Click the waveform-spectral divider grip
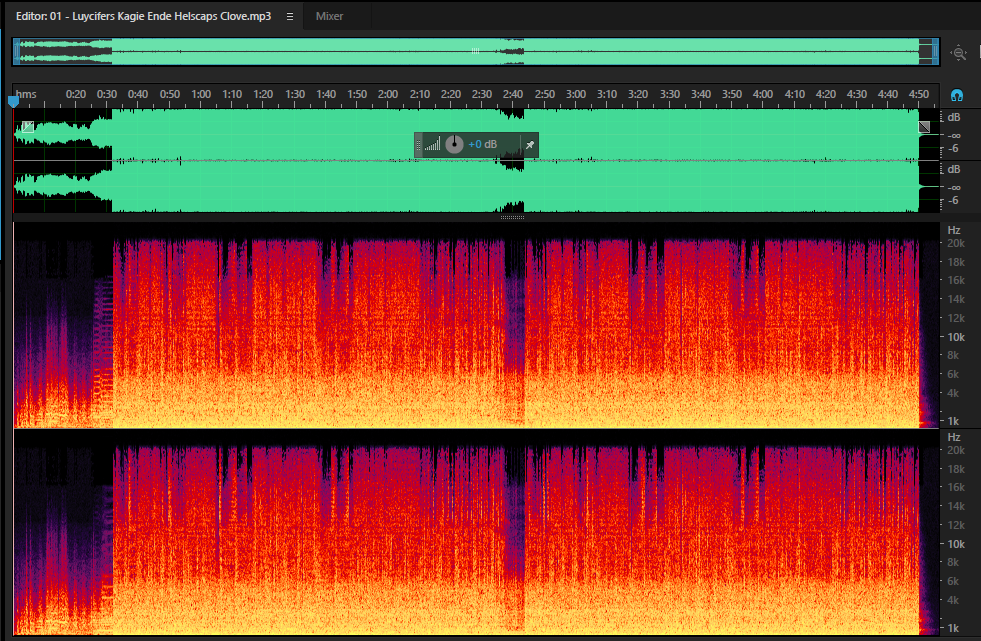 512,217
